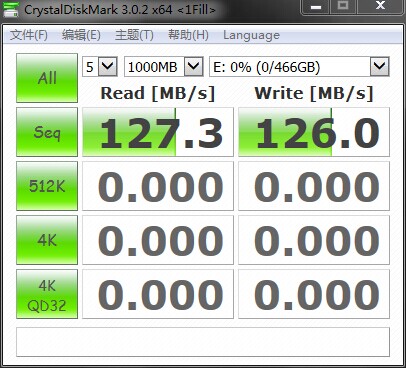Close the CrystalDiskMark window

380,7
